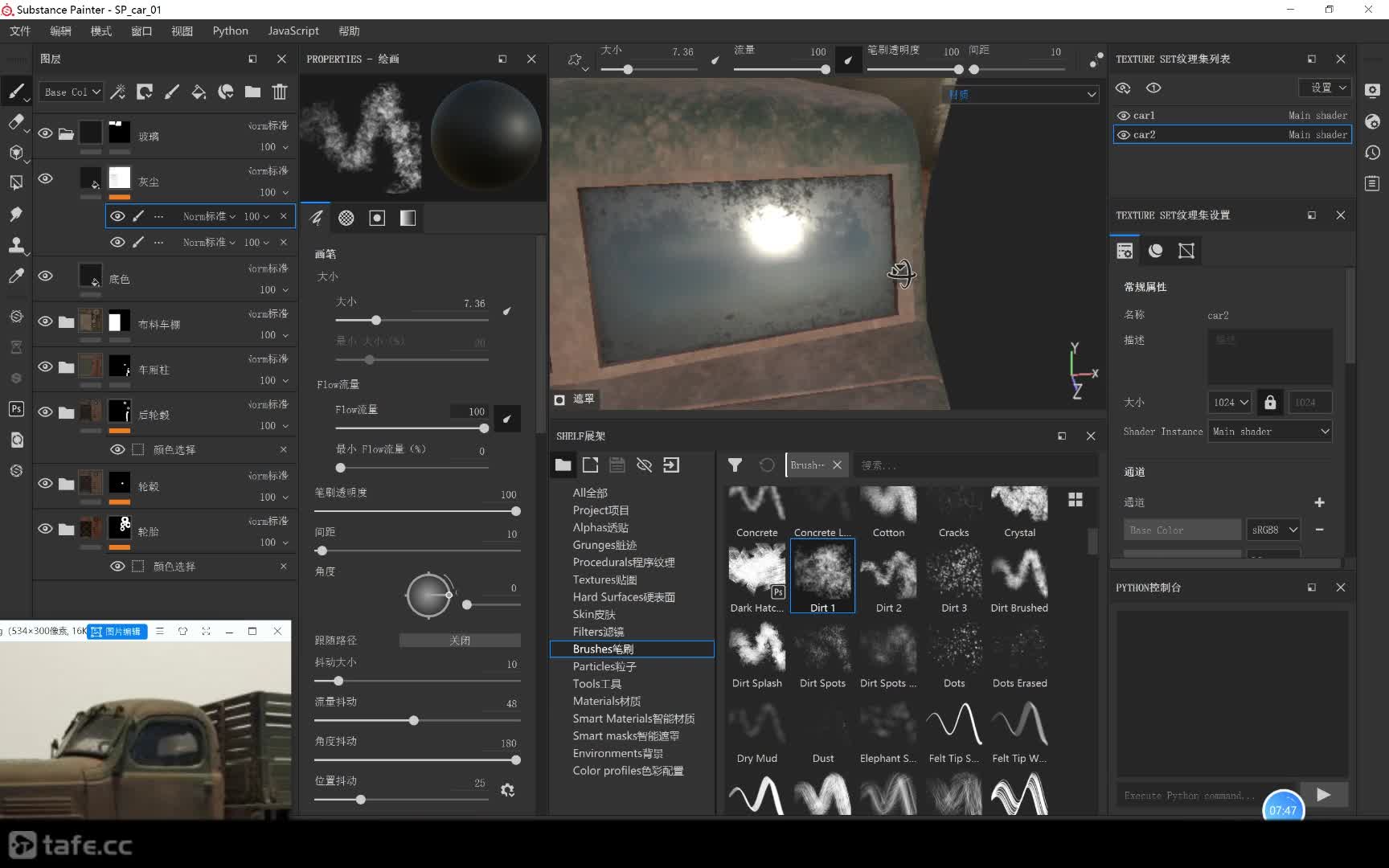The width and height of the screenshot is (1389, 868).
Task: Click the Photoshop export icon in left toolbar
Action: coord(15,408)
